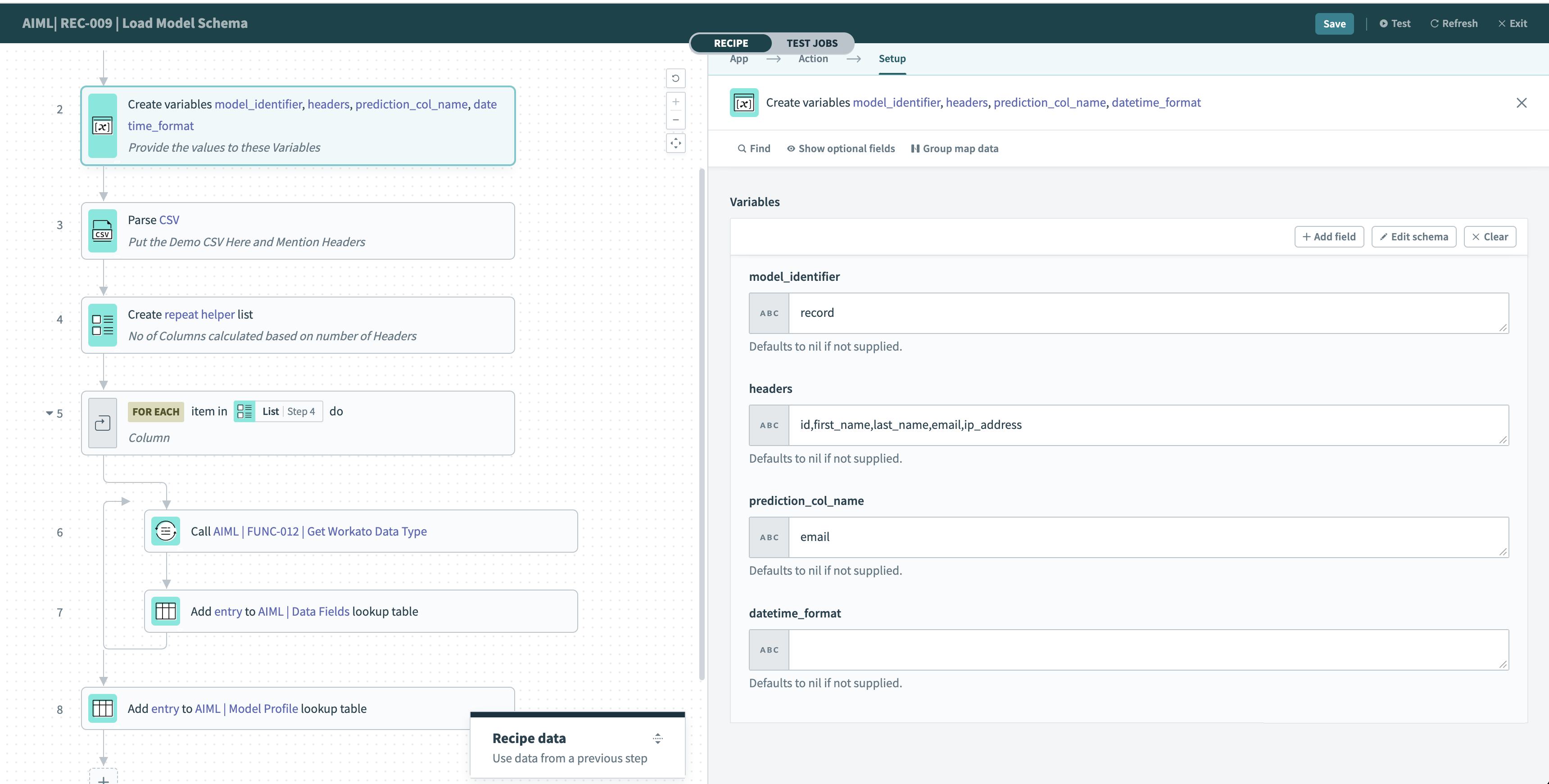Click variables icon in setup panel header
The width and height of the screenshot is (1549, 784).
click(x=744, y=103)
